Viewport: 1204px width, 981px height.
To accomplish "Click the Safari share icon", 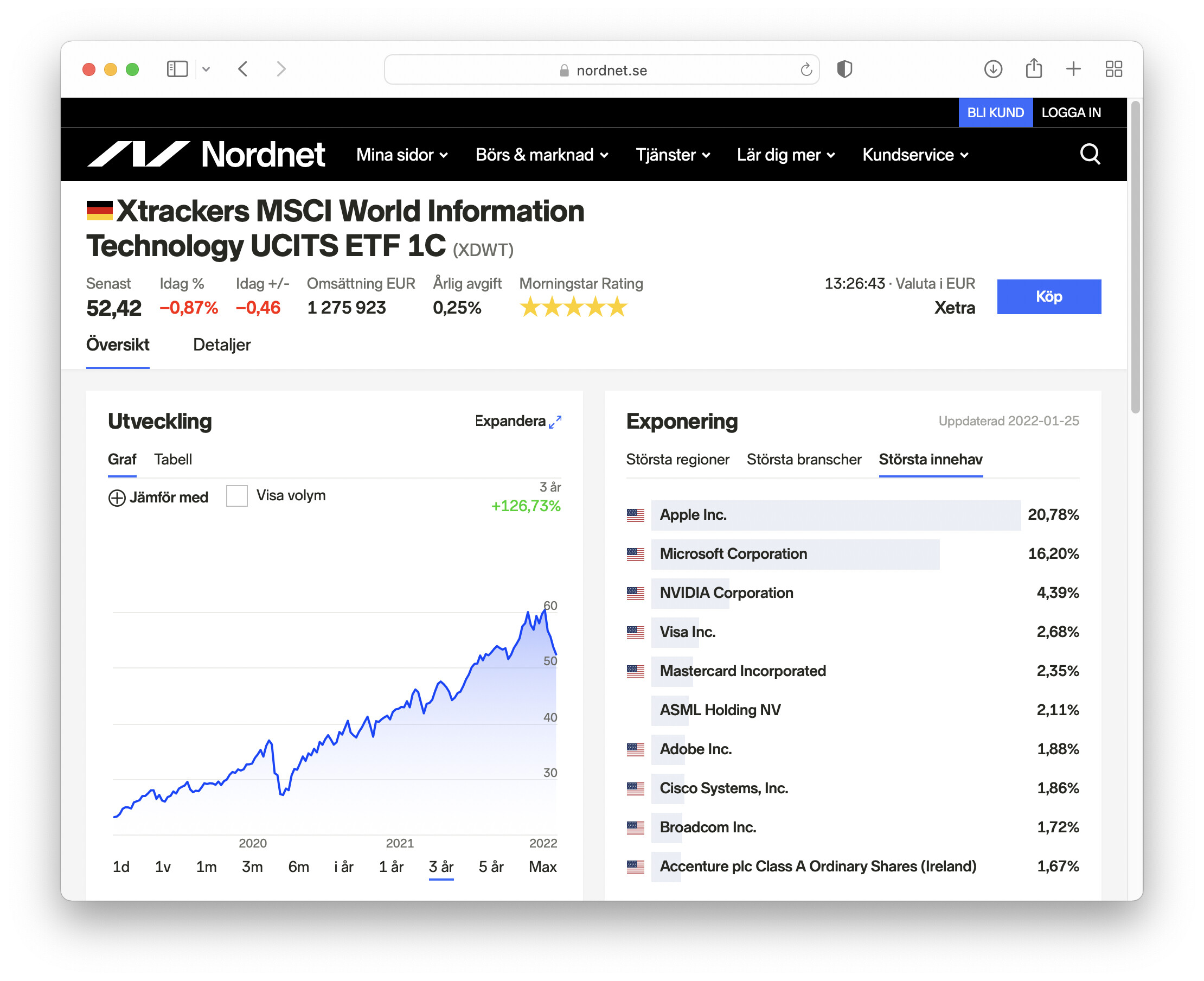I will [1034, 69].
